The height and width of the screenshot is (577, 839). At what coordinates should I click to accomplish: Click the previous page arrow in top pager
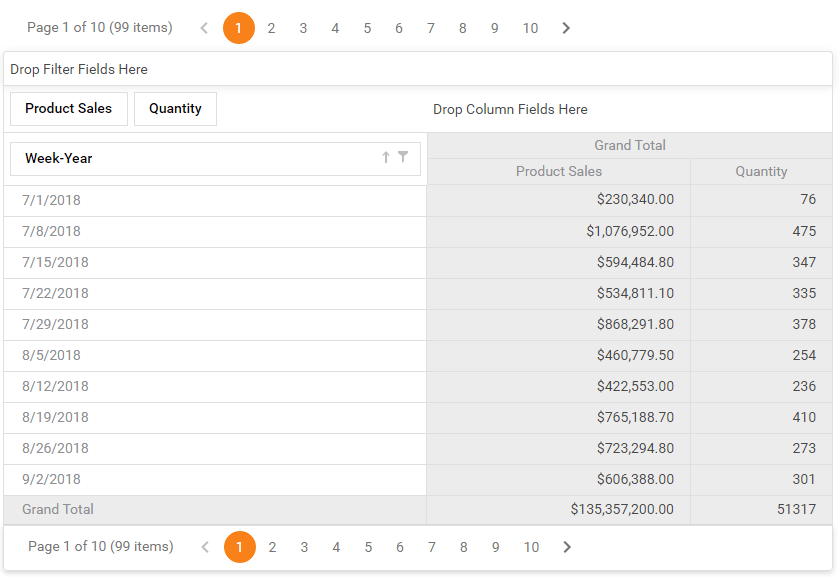click(x=205, y=28)
